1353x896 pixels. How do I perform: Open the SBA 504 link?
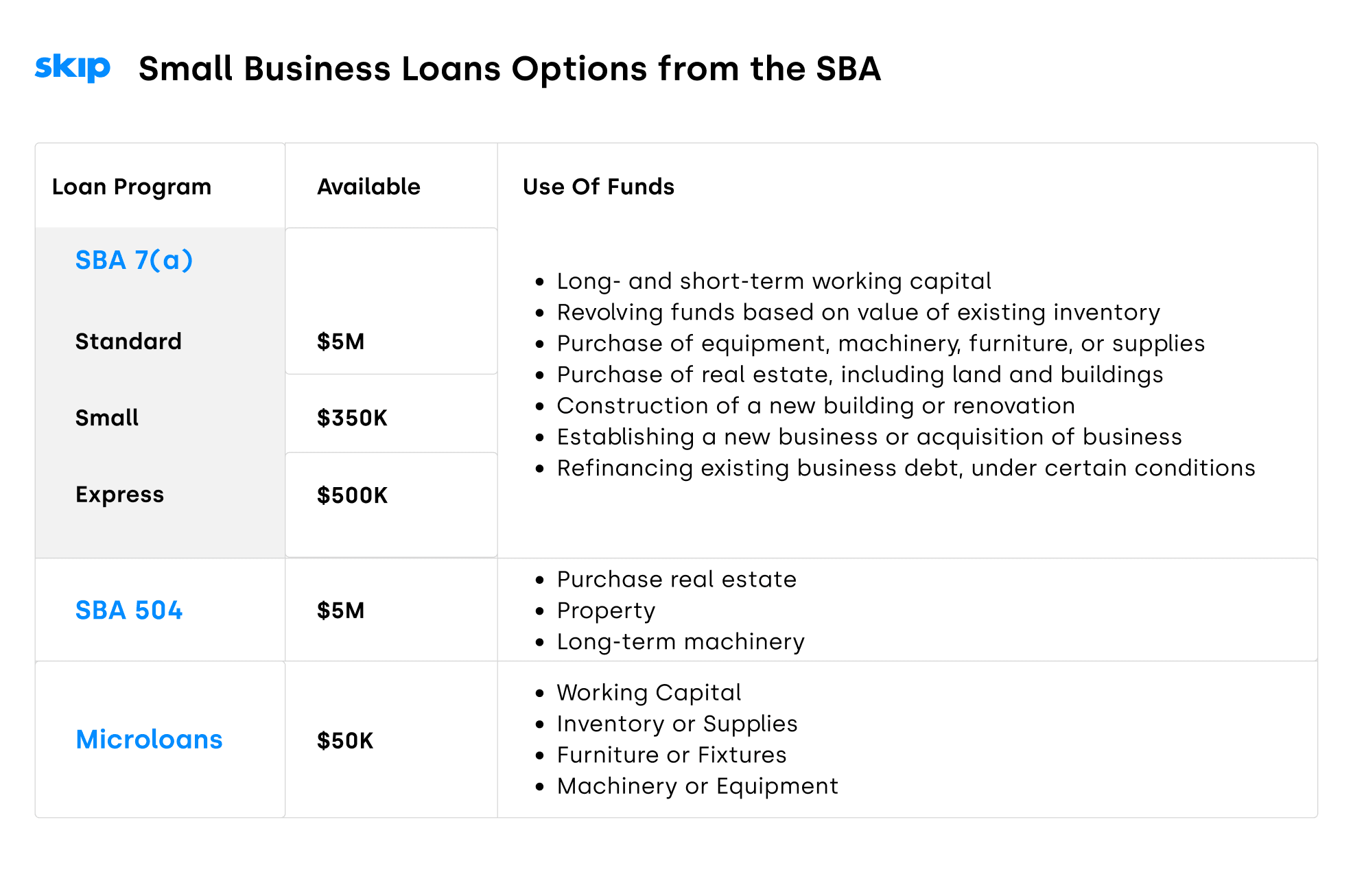(x=129, y=611)
